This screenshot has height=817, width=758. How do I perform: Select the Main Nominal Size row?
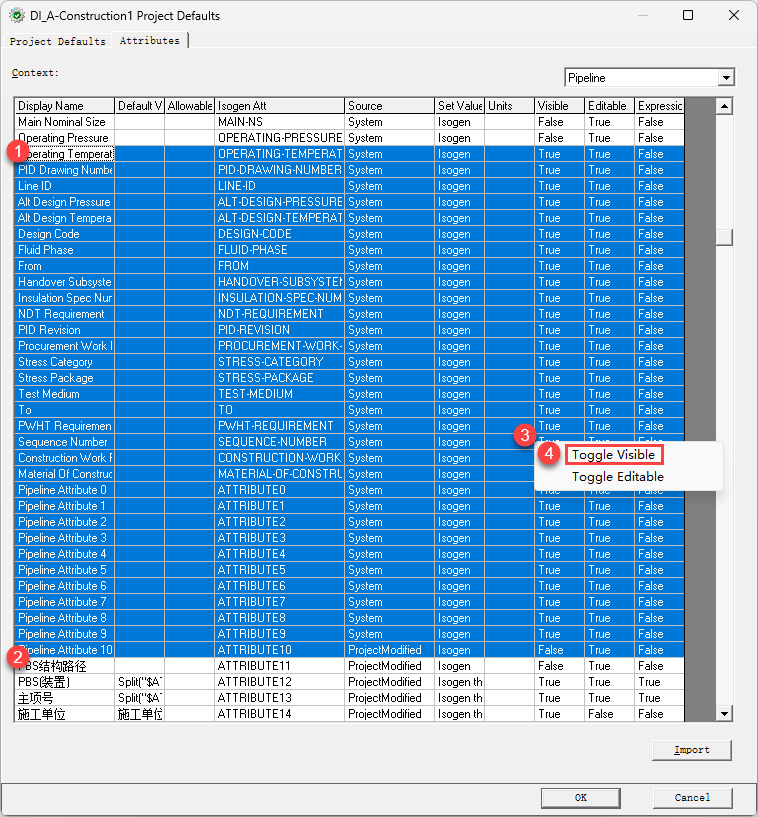[62, 122]
